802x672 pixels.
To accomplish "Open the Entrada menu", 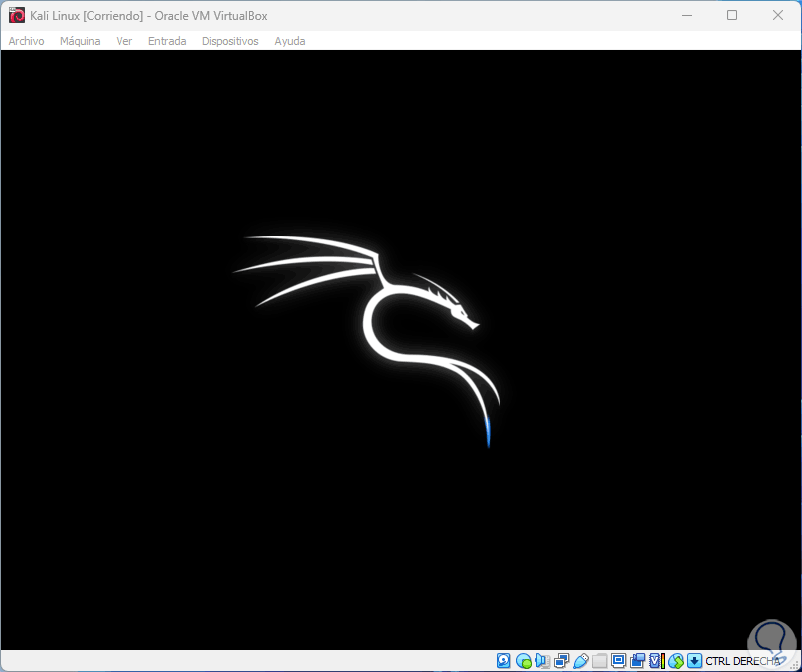I will pyautogui.click(x=167, y=41).
